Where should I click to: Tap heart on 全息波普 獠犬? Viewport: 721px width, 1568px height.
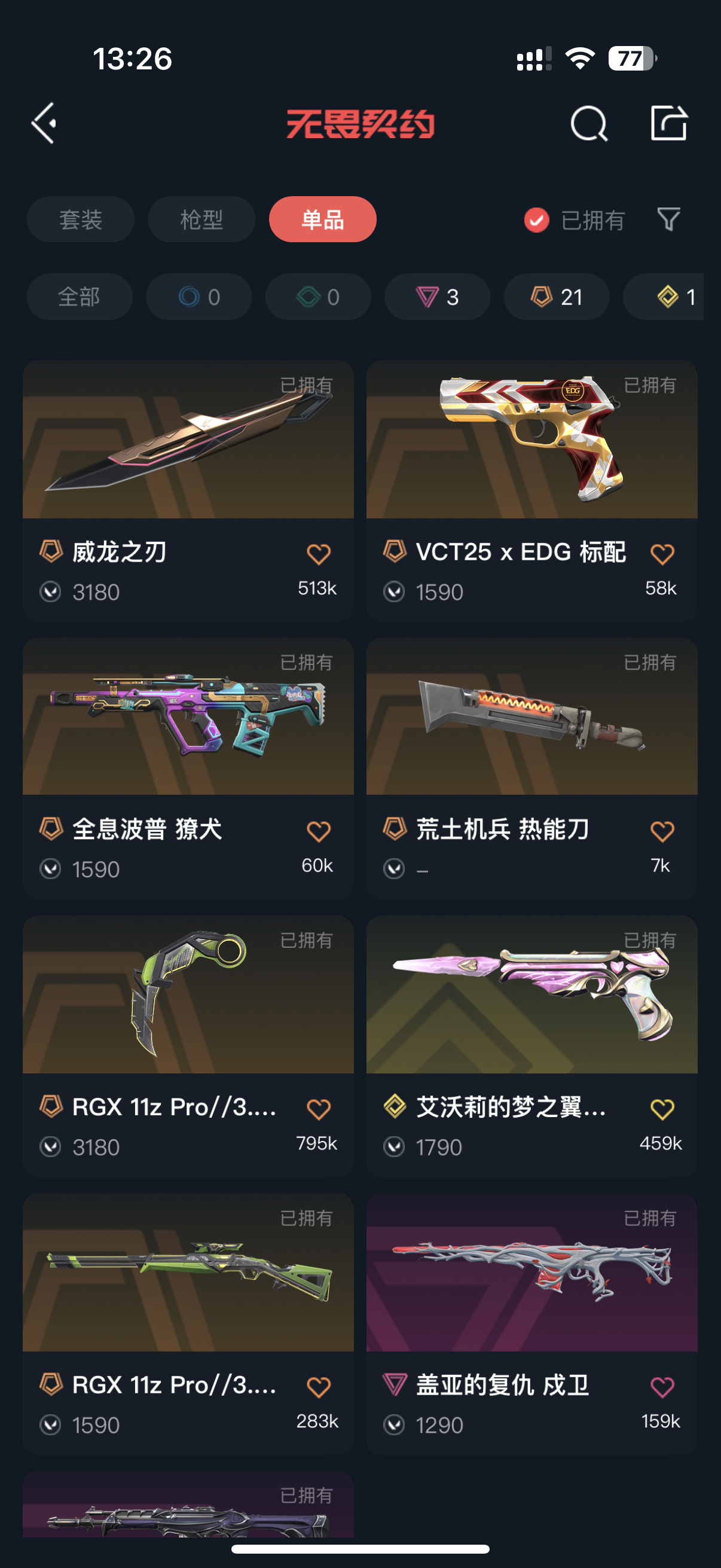(x=318, y=831)
